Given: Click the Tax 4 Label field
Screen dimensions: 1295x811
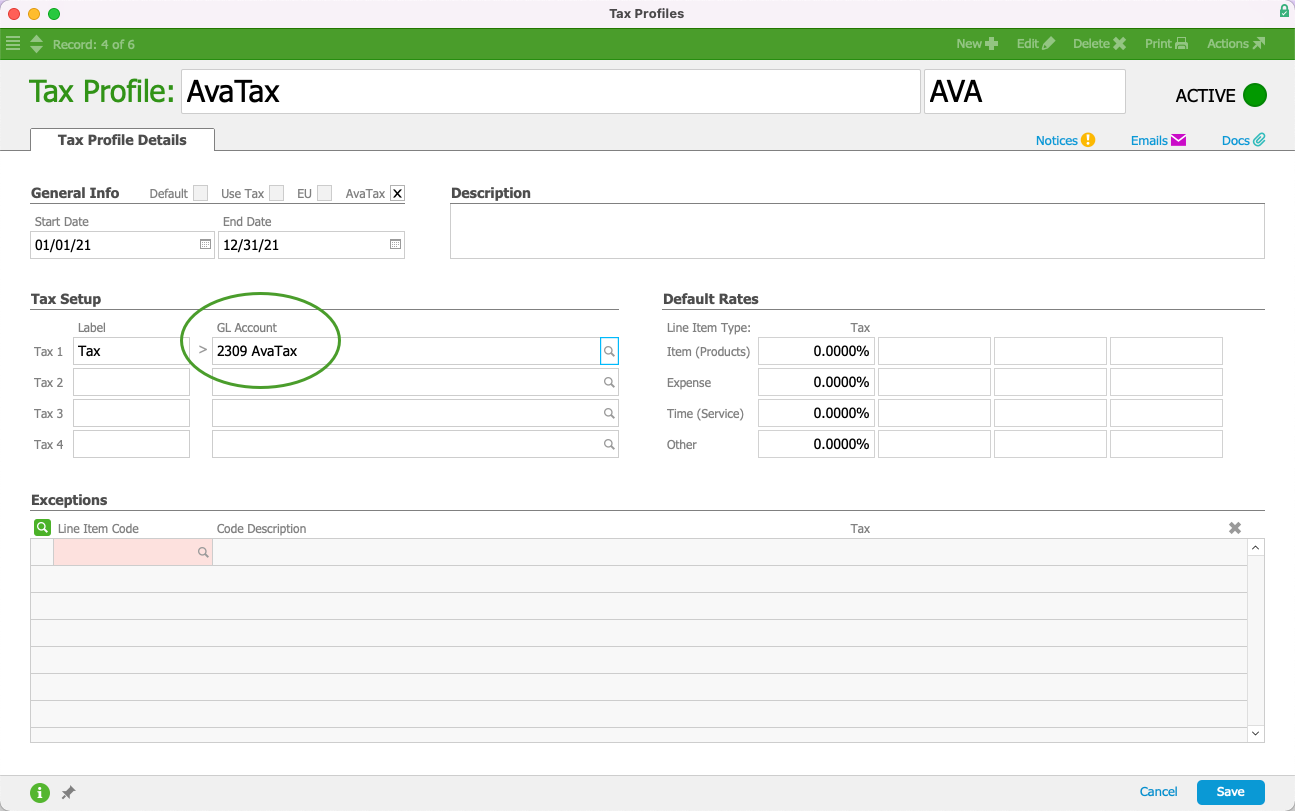Looking at the screenshot, I should point(131,444).
